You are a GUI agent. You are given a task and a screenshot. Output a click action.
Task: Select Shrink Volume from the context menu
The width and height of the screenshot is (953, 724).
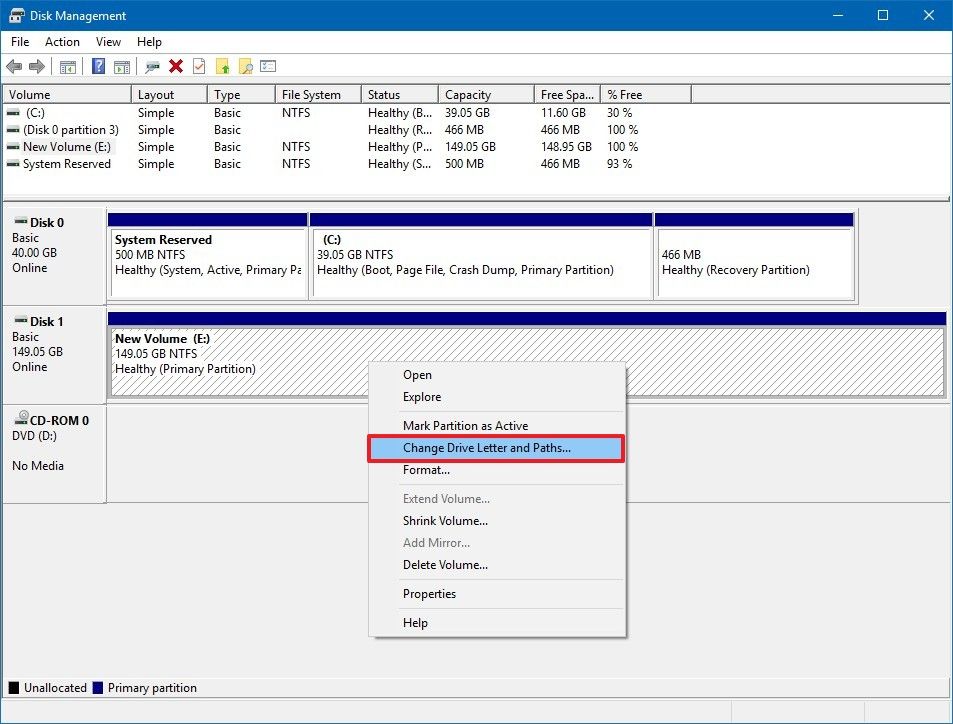pyautogui.click(x=445, y=520)
